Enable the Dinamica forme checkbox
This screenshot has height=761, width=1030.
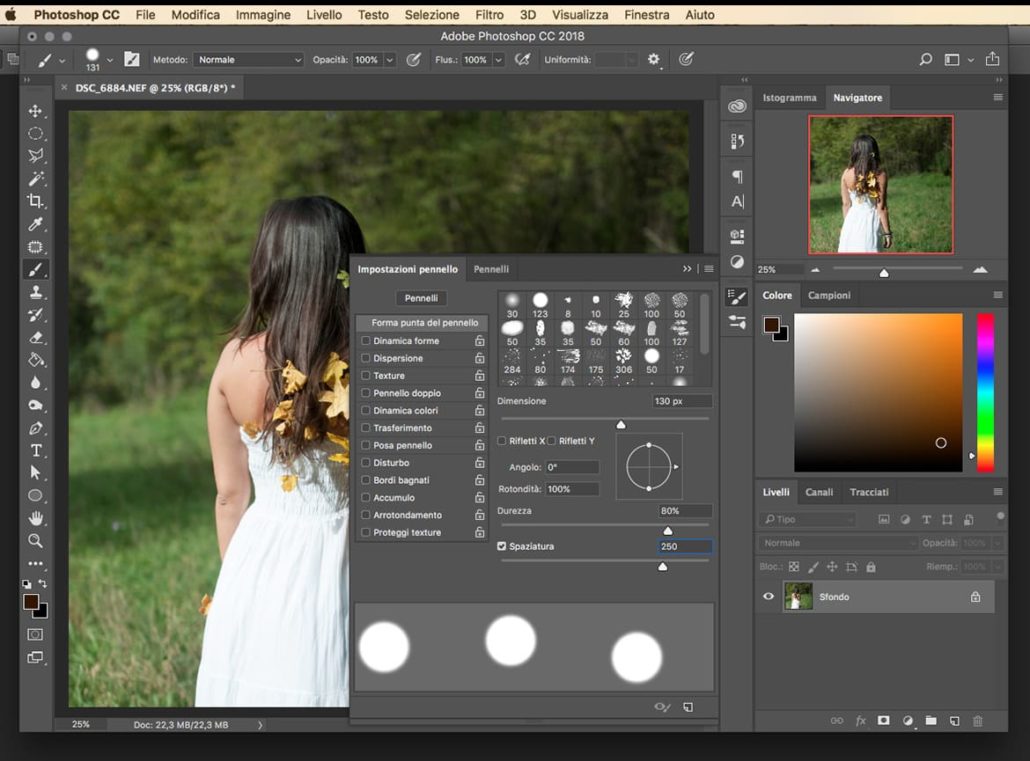click(366, 340)
